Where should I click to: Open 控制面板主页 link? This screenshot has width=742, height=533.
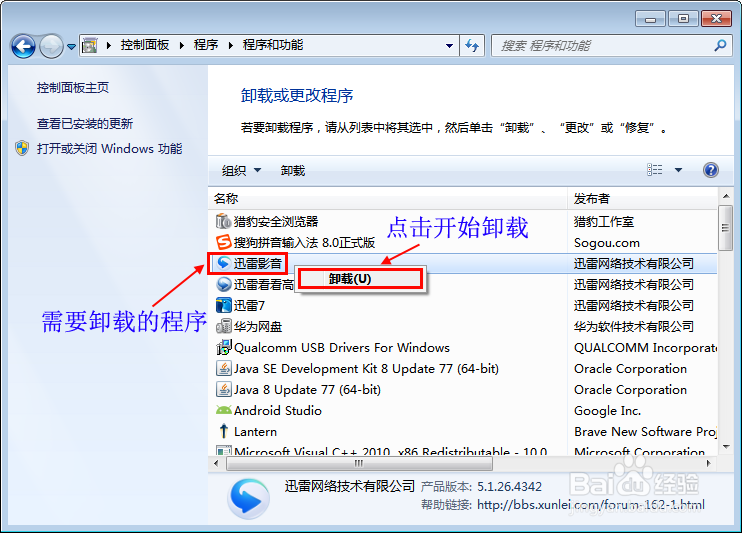[73, 88]
